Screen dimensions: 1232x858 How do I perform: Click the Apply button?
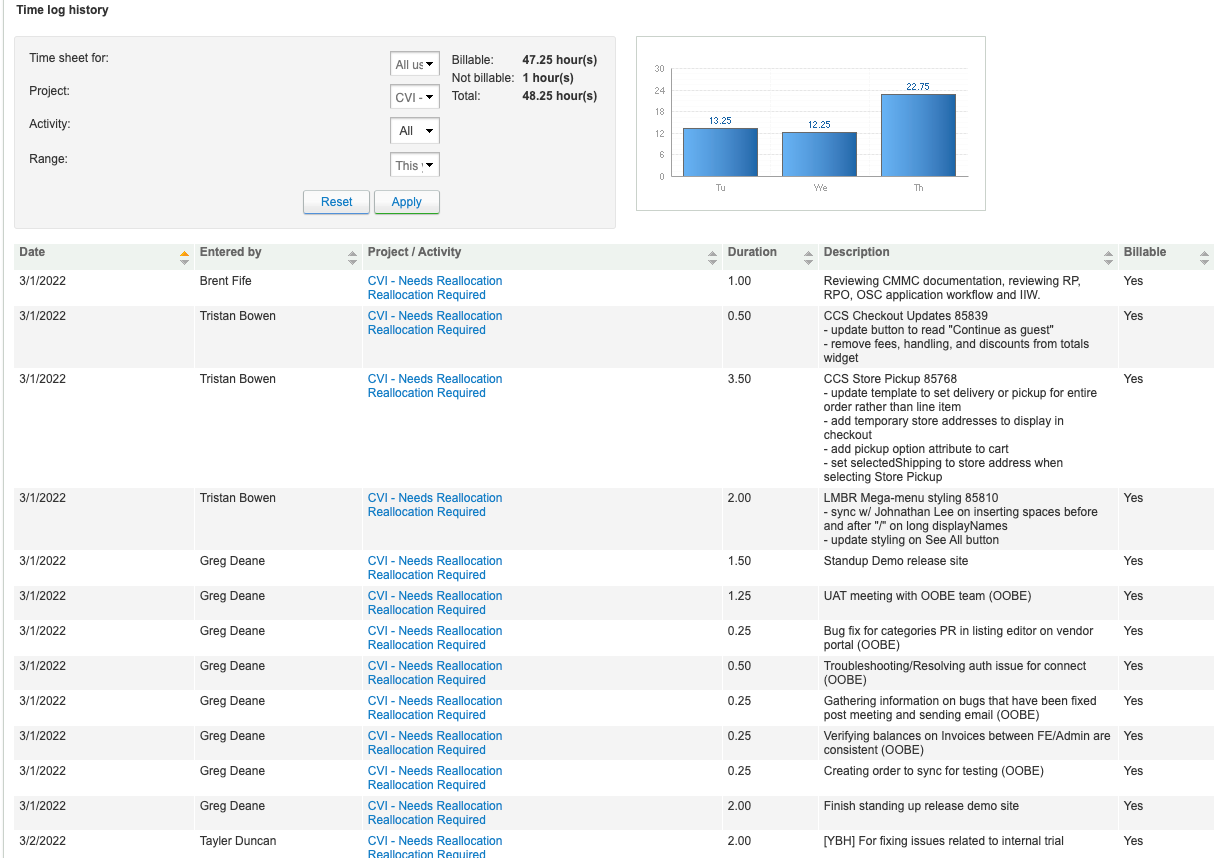click(407, 202)
